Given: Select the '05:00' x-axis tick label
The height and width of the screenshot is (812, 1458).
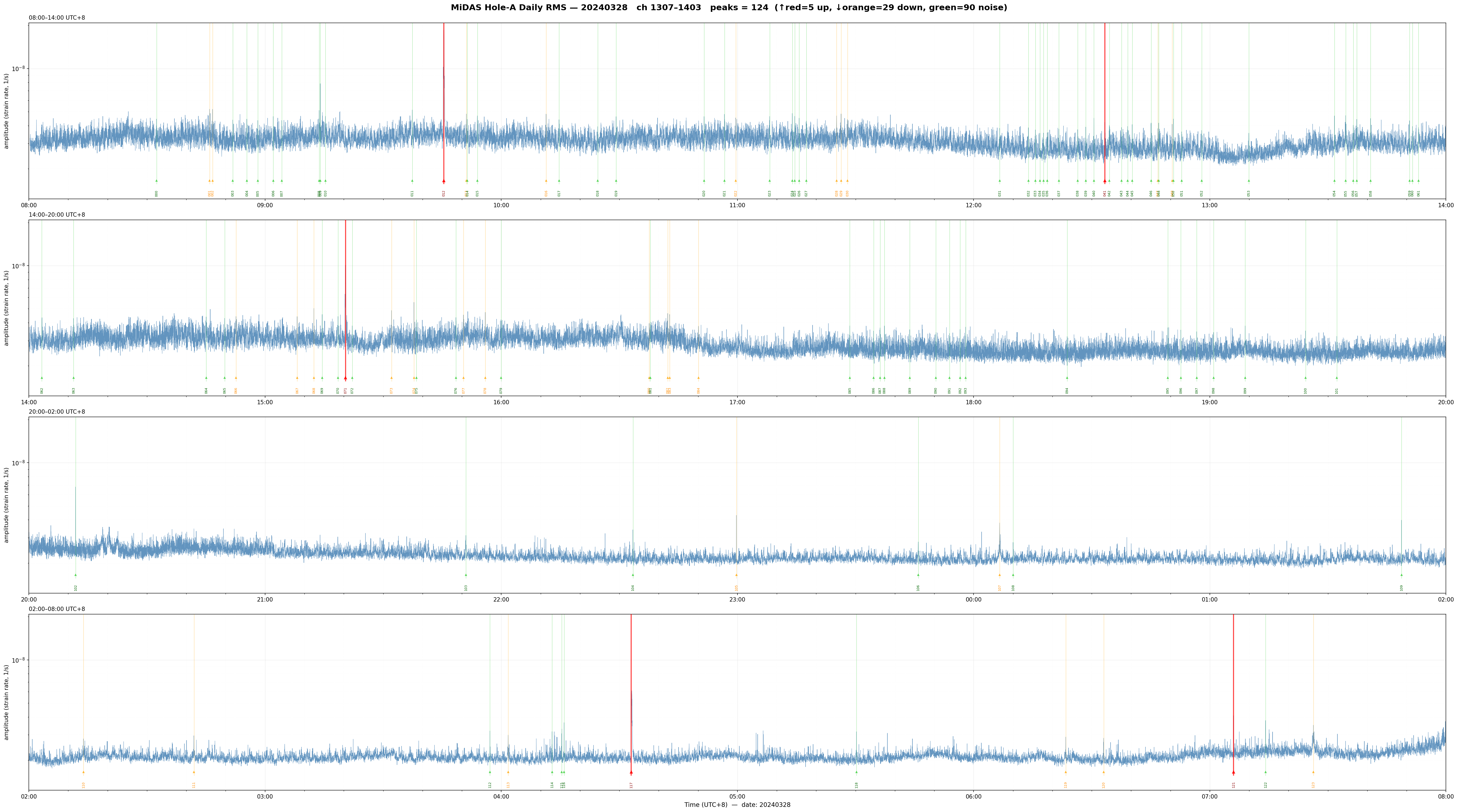Looking at the screenshot, I should [737, 796].
